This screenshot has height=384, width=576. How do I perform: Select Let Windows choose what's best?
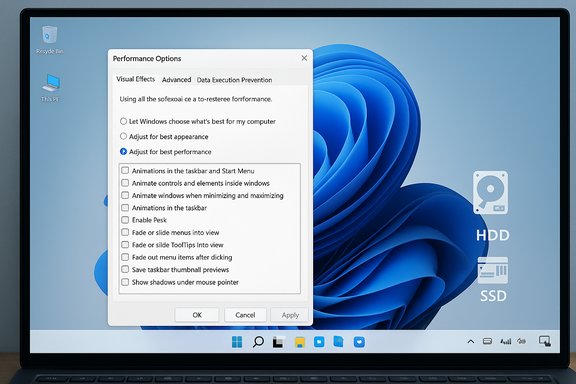coord(198,121)
